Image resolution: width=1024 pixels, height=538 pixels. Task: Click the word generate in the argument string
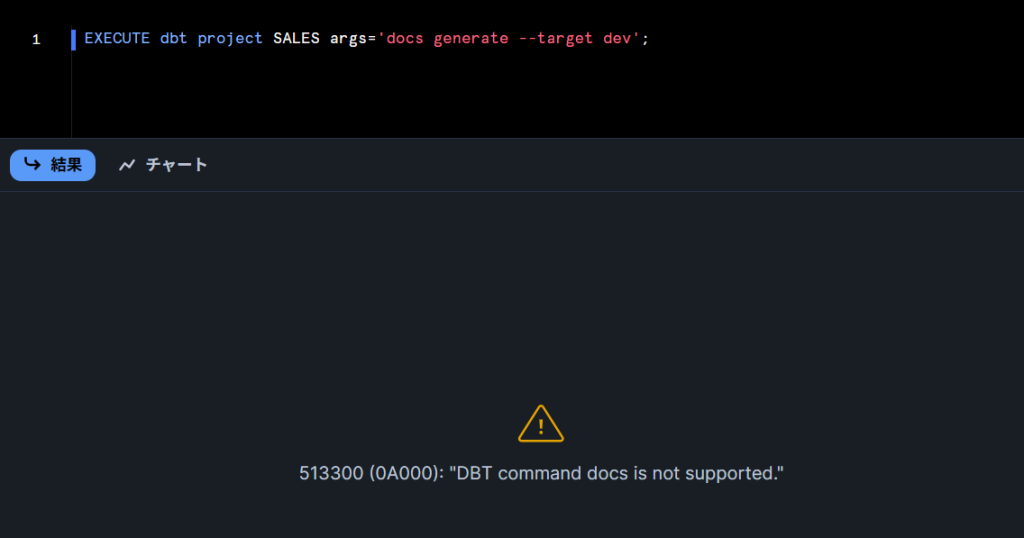pos(471,39)
